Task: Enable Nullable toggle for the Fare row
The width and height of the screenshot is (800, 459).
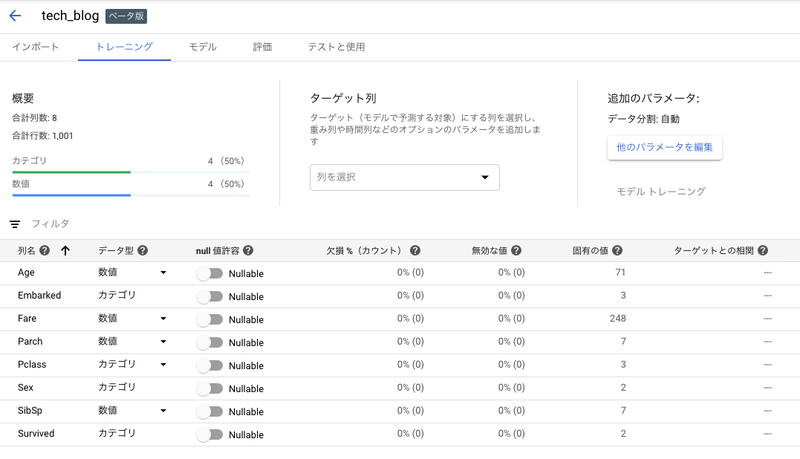Action: point(210,319)
